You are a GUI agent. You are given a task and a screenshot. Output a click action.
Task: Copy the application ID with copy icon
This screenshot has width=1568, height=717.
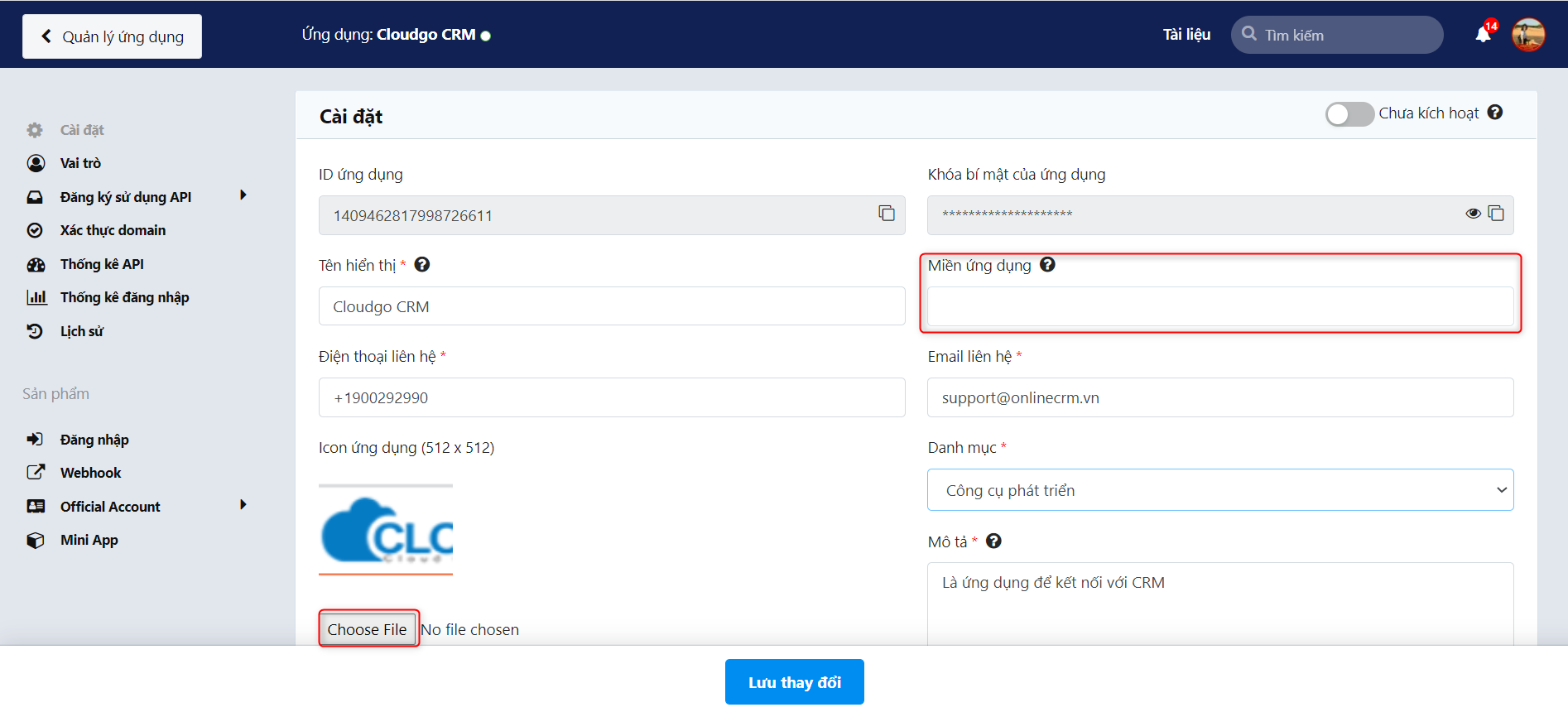click(x=887, y=214)
